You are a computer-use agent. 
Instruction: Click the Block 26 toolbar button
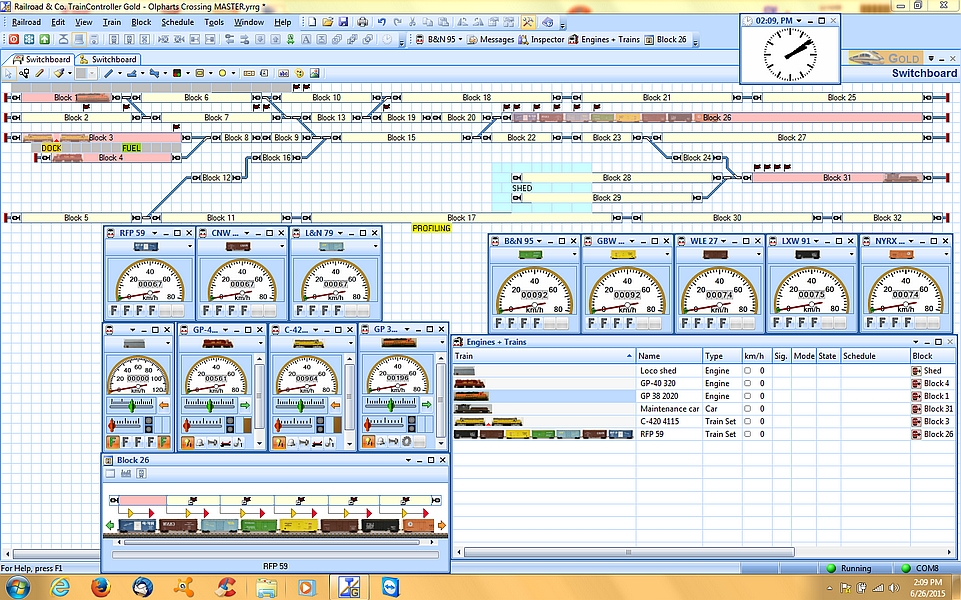[x=666, y=39]
